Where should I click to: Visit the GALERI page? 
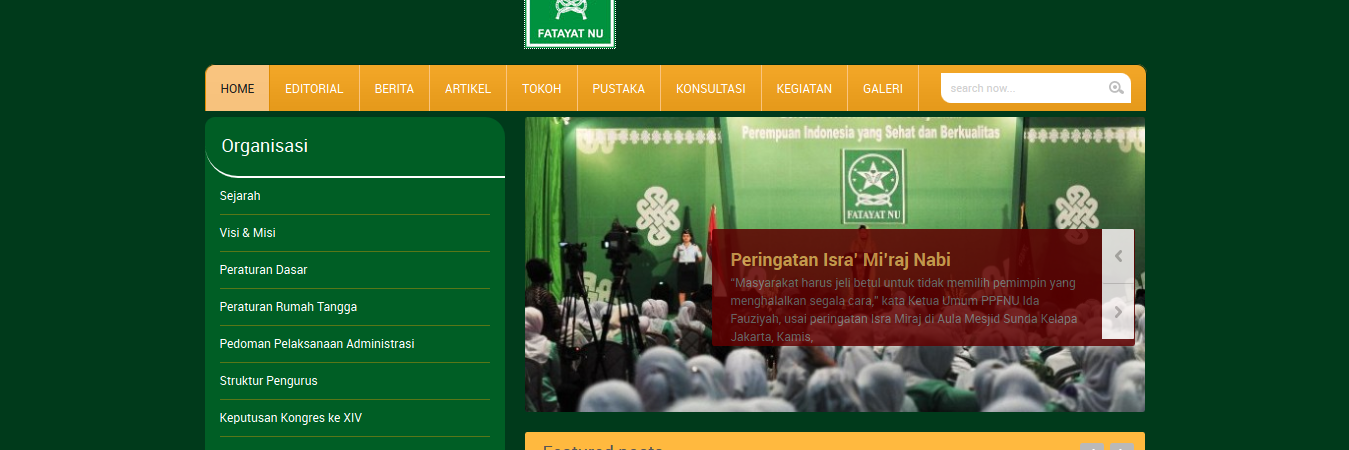point(883,88)
